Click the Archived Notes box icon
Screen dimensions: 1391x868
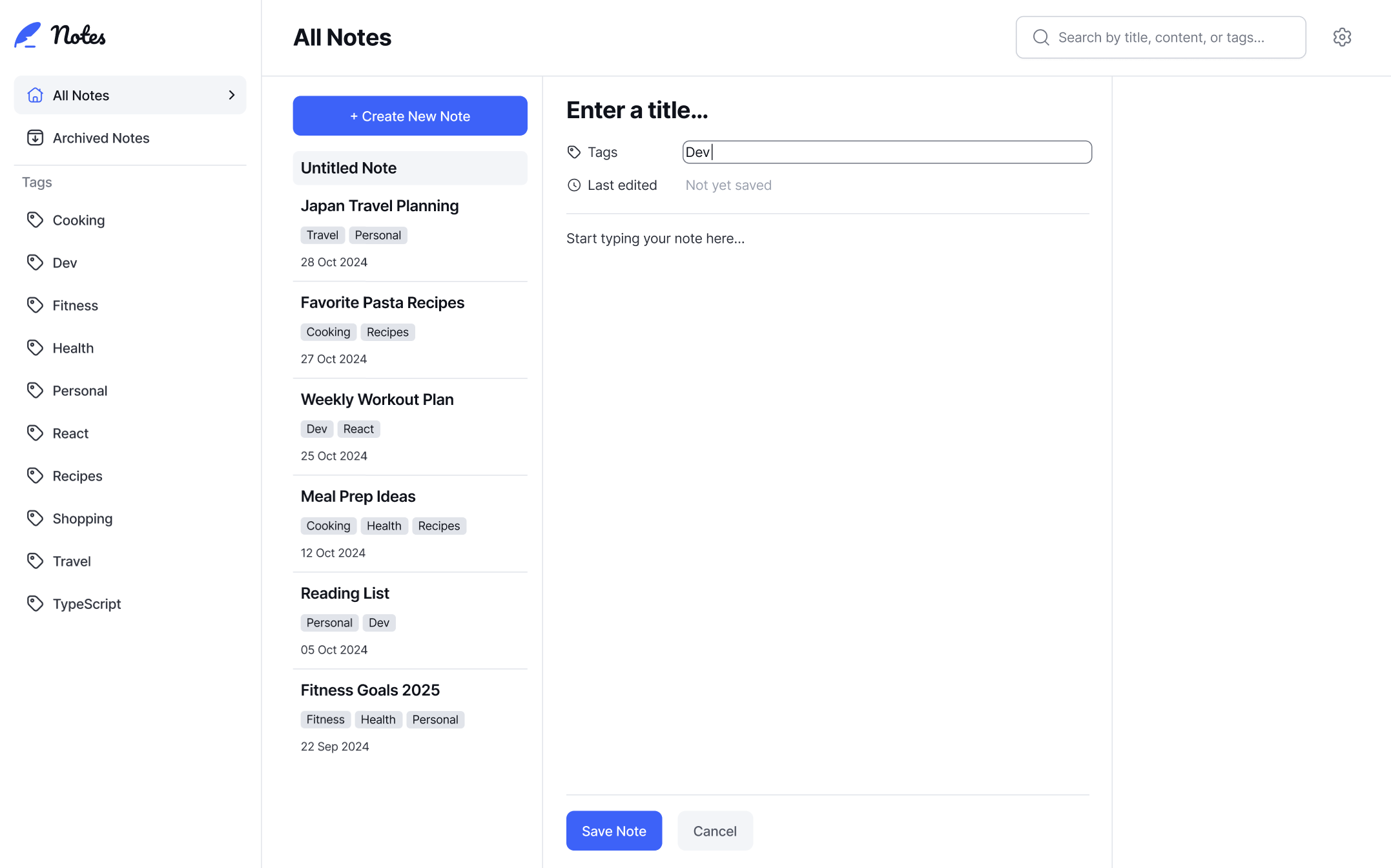[35, 138]
